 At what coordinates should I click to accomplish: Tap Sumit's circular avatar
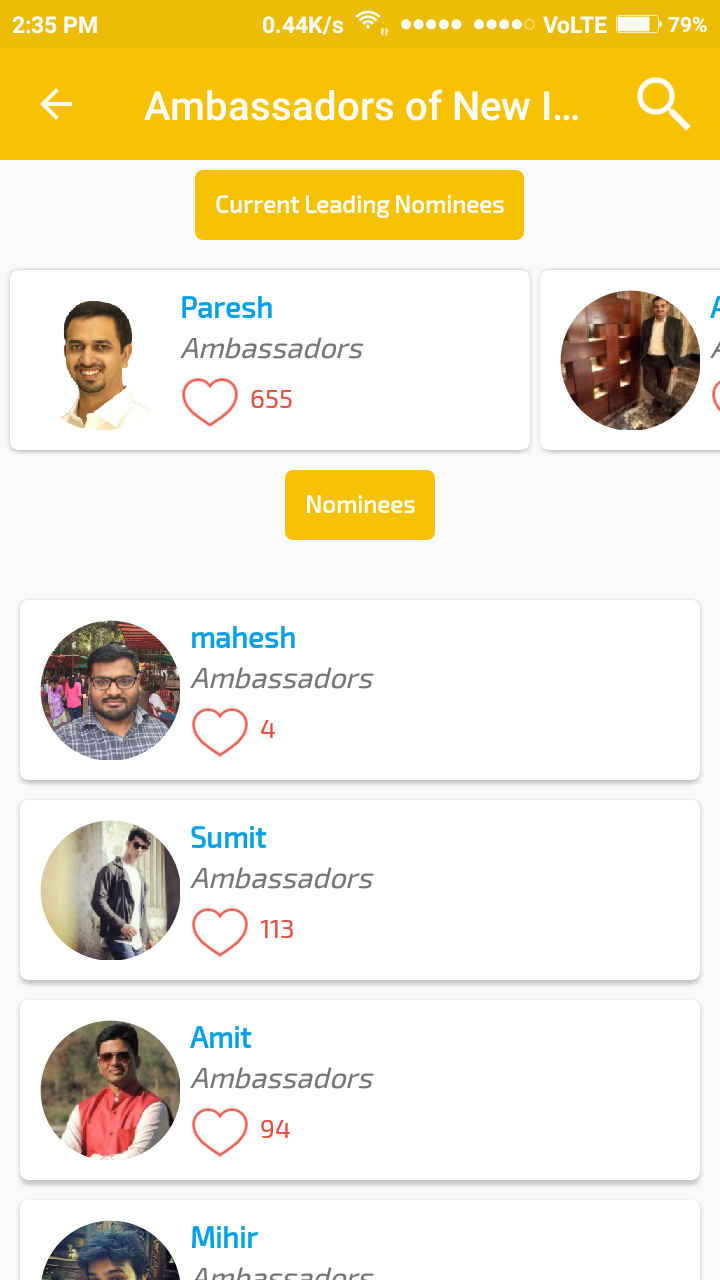110,890
